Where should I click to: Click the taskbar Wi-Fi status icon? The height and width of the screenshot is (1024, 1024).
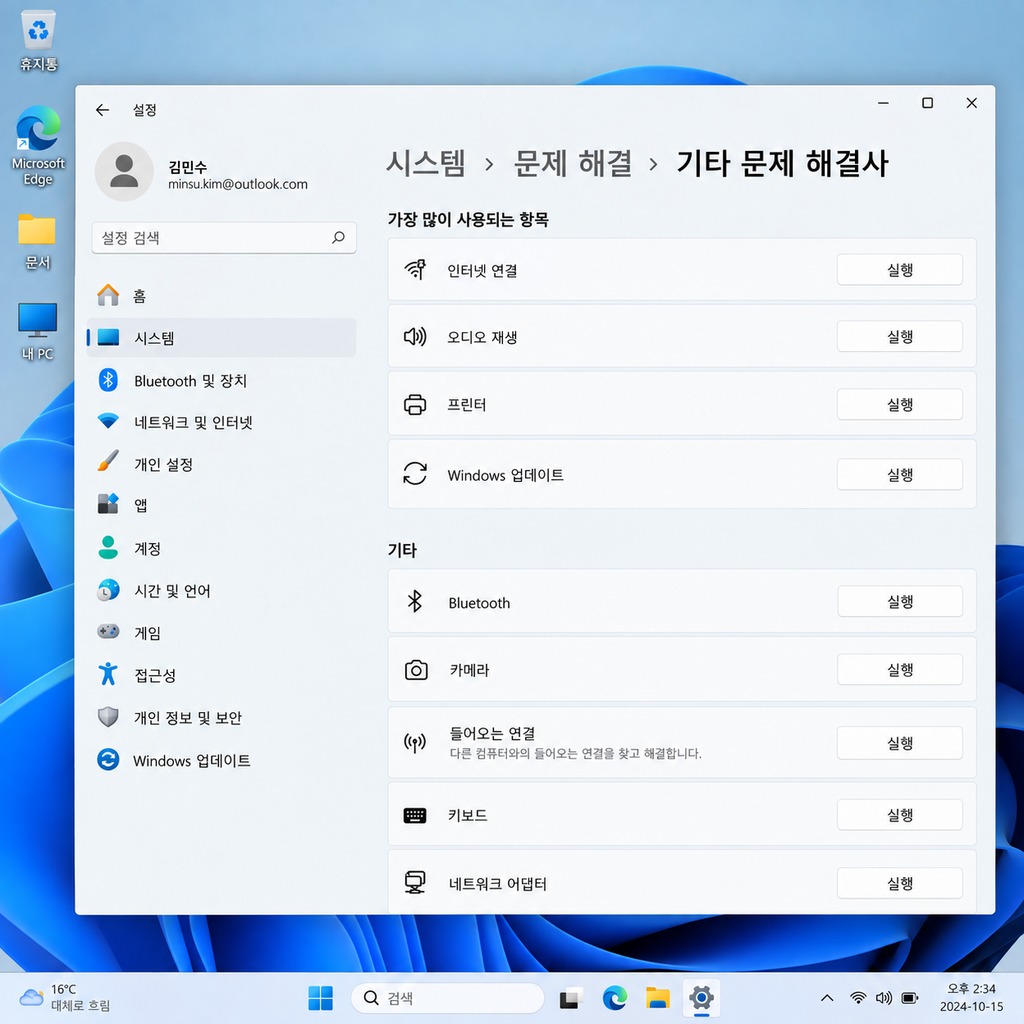[x=858, y=998]
